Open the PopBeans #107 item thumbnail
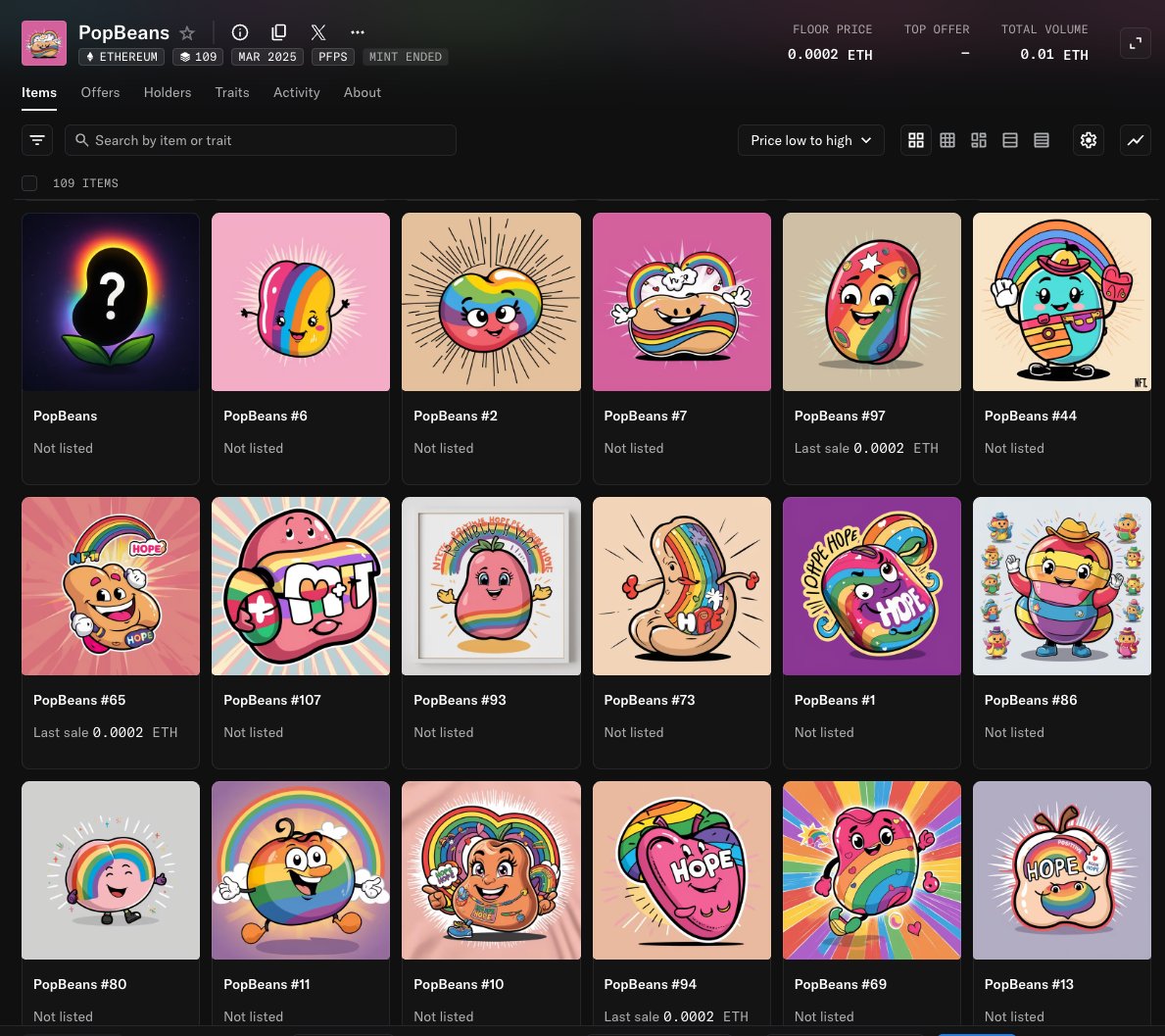The width and height of the screenshot is (1165, 1036). pyautogui.click(x=301, y=586)
